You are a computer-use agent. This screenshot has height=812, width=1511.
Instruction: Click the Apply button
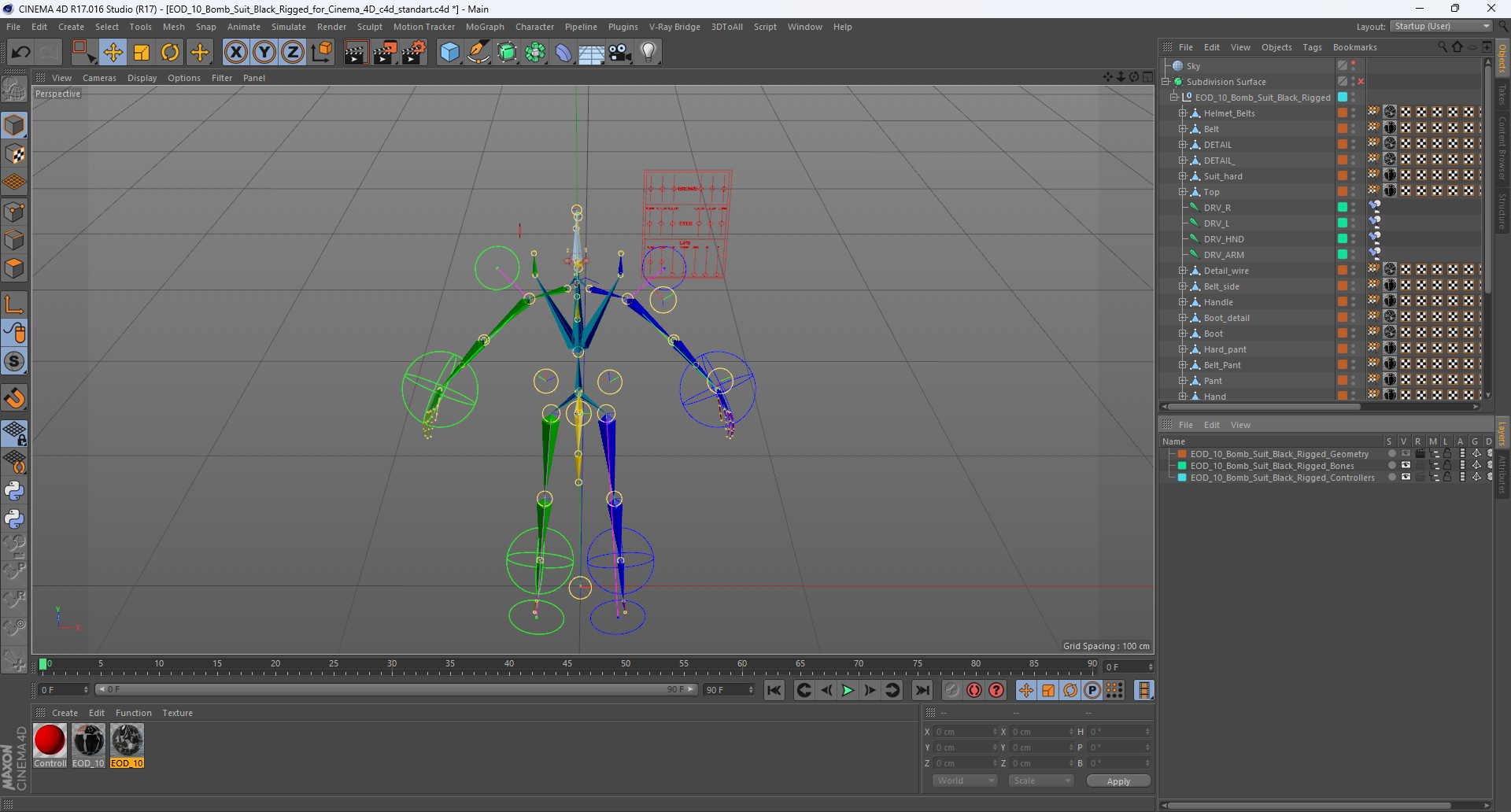point(1118,781)
